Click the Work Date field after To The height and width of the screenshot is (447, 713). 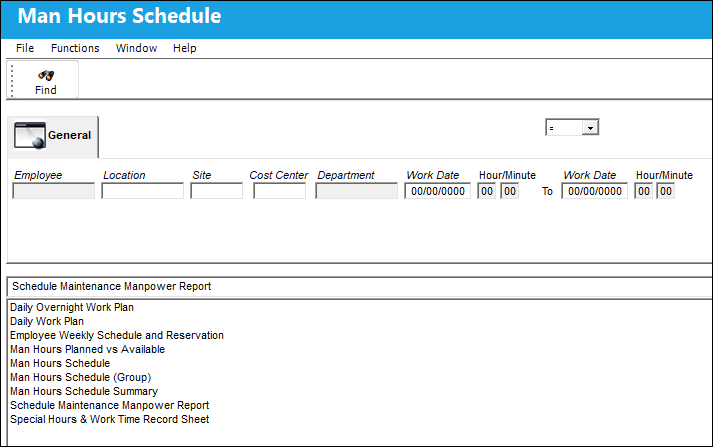point(594,191)
